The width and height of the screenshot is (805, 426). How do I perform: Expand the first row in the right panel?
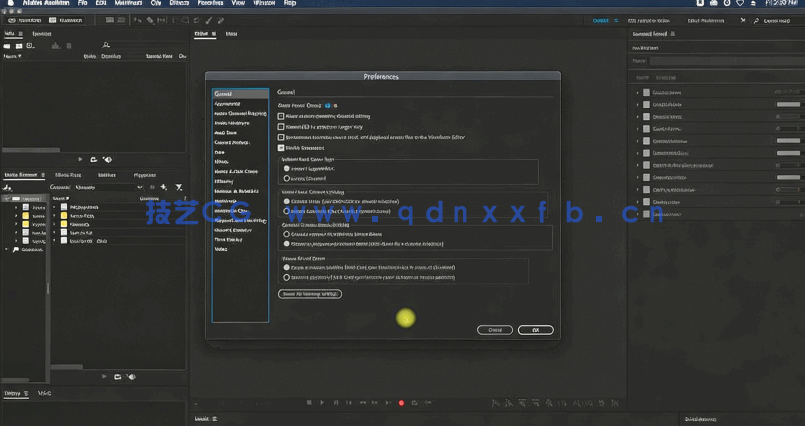tap(638, 93)
